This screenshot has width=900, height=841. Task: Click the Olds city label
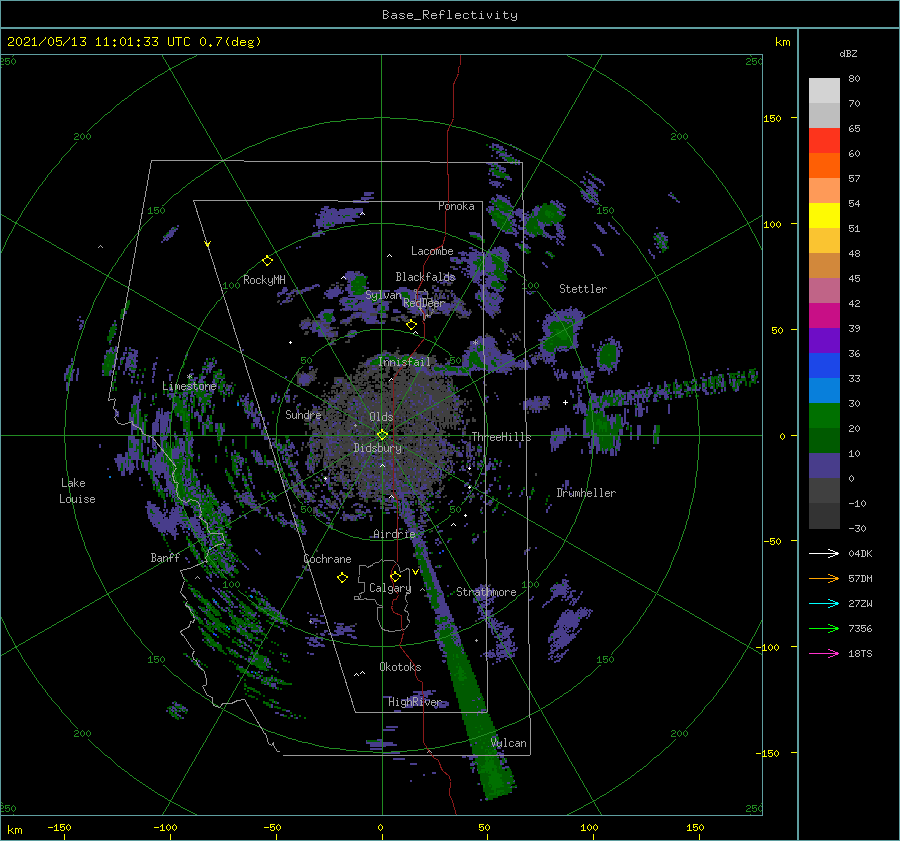pos(382,417)
